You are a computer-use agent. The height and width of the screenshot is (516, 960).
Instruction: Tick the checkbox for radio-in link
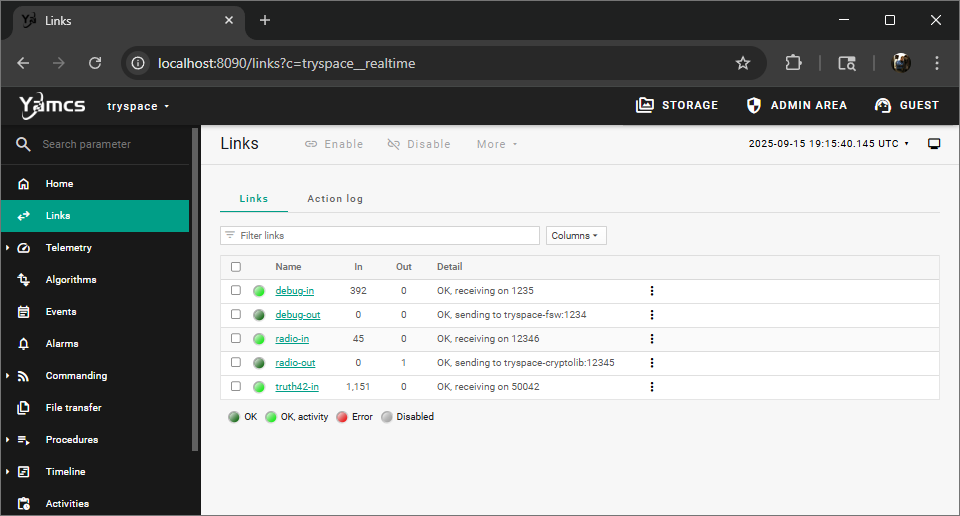236,339
